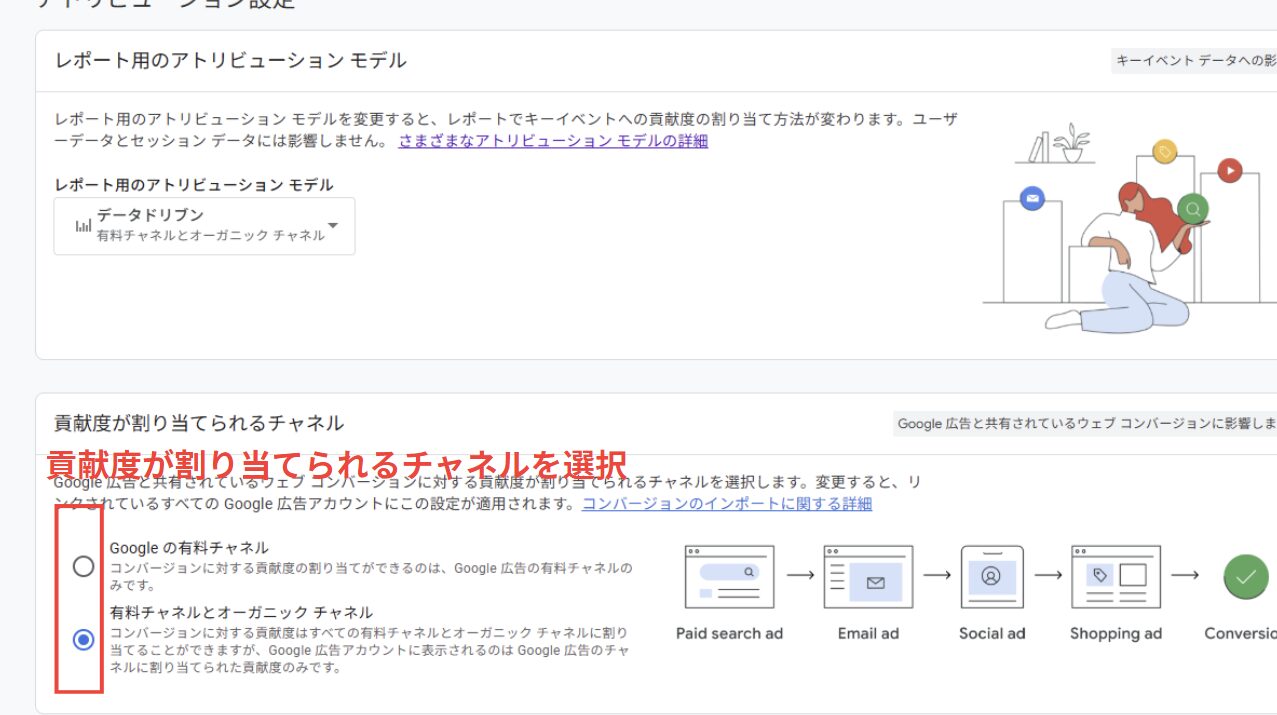Click the yellow tag icon in illustration
Viewport: 1277px width, 715px height.
1164,152
